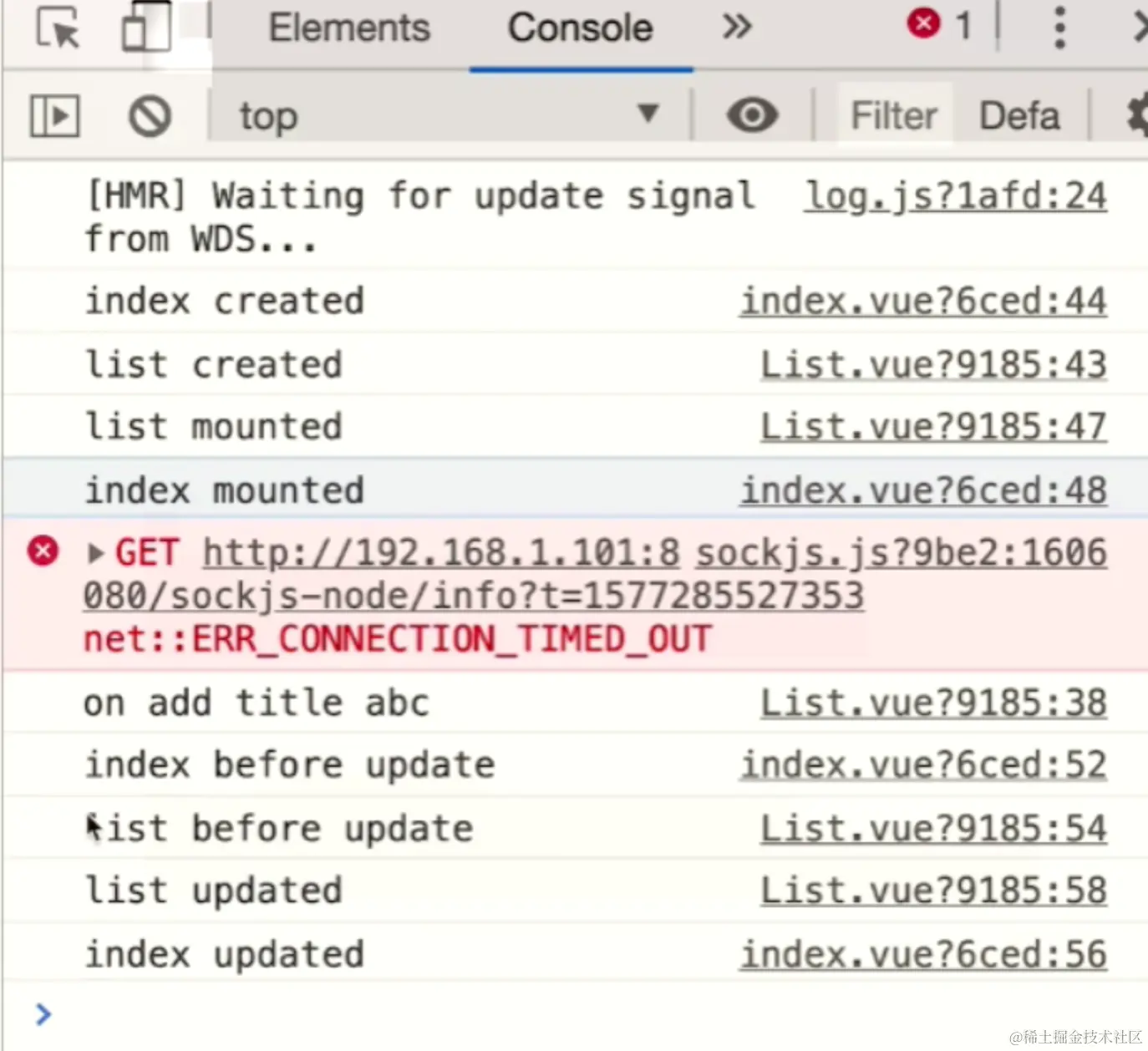Open the Default levels dropdown
This screenshot has height=1051, width=1148.
(1020, 115)
